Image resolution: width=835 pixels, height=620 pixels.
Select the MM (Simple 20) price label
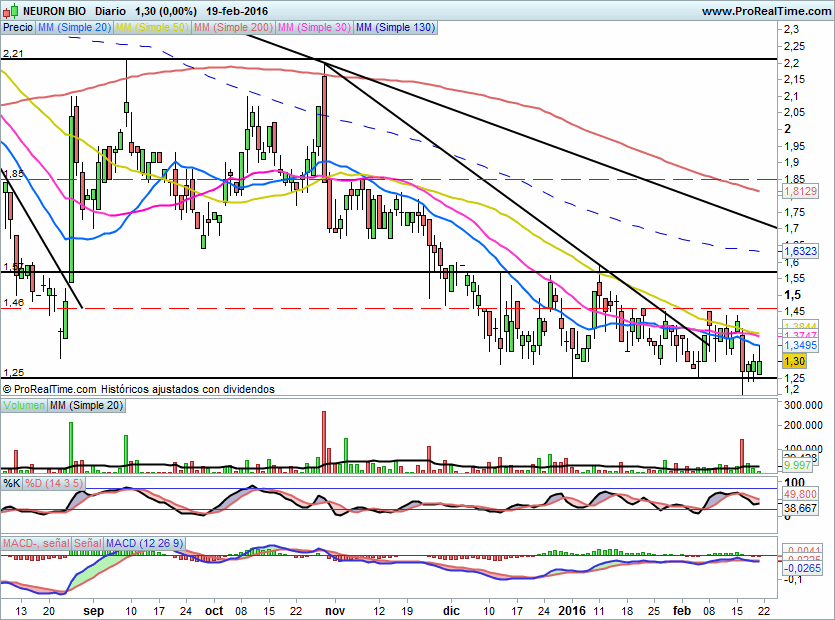click(75, 27)
